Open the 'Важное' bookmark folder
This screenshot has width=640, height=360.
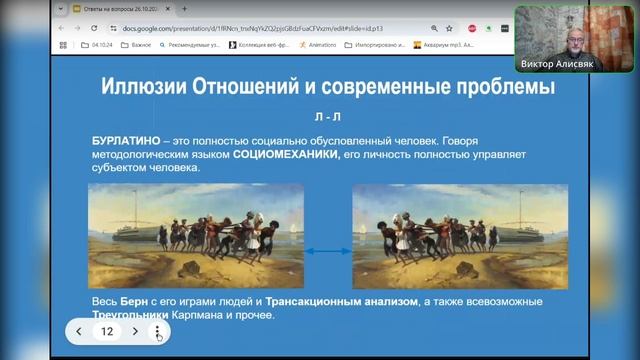tap(136, 45)
